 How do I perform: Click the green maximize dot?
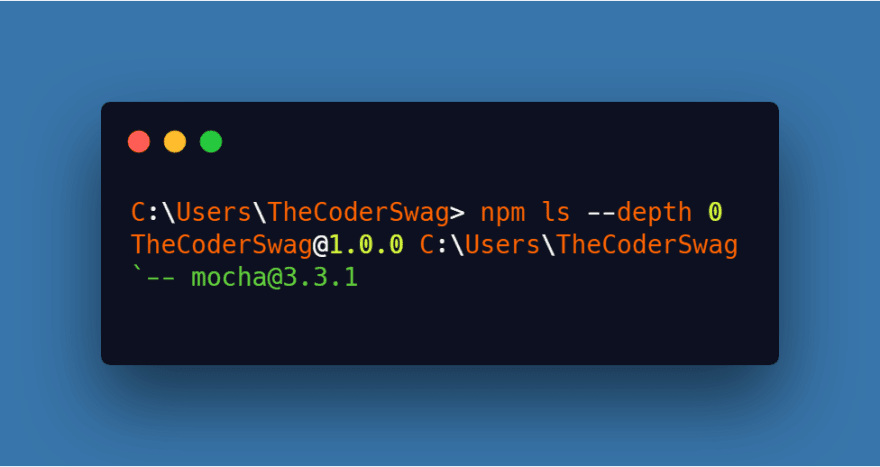tap(211, 141)
